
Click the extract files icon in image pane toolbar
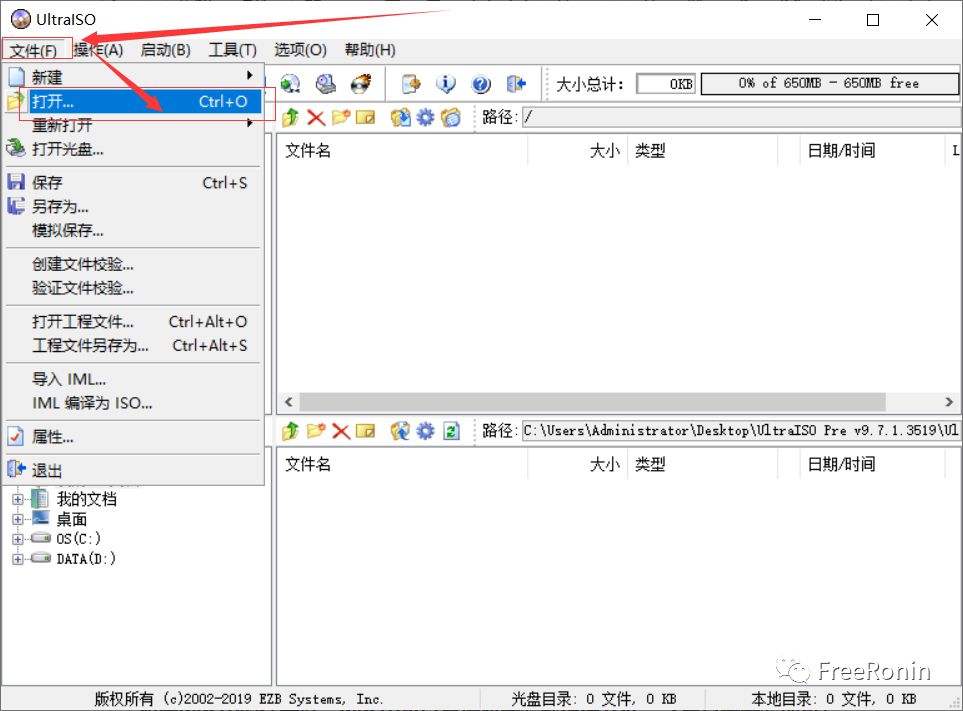point(400,117)
